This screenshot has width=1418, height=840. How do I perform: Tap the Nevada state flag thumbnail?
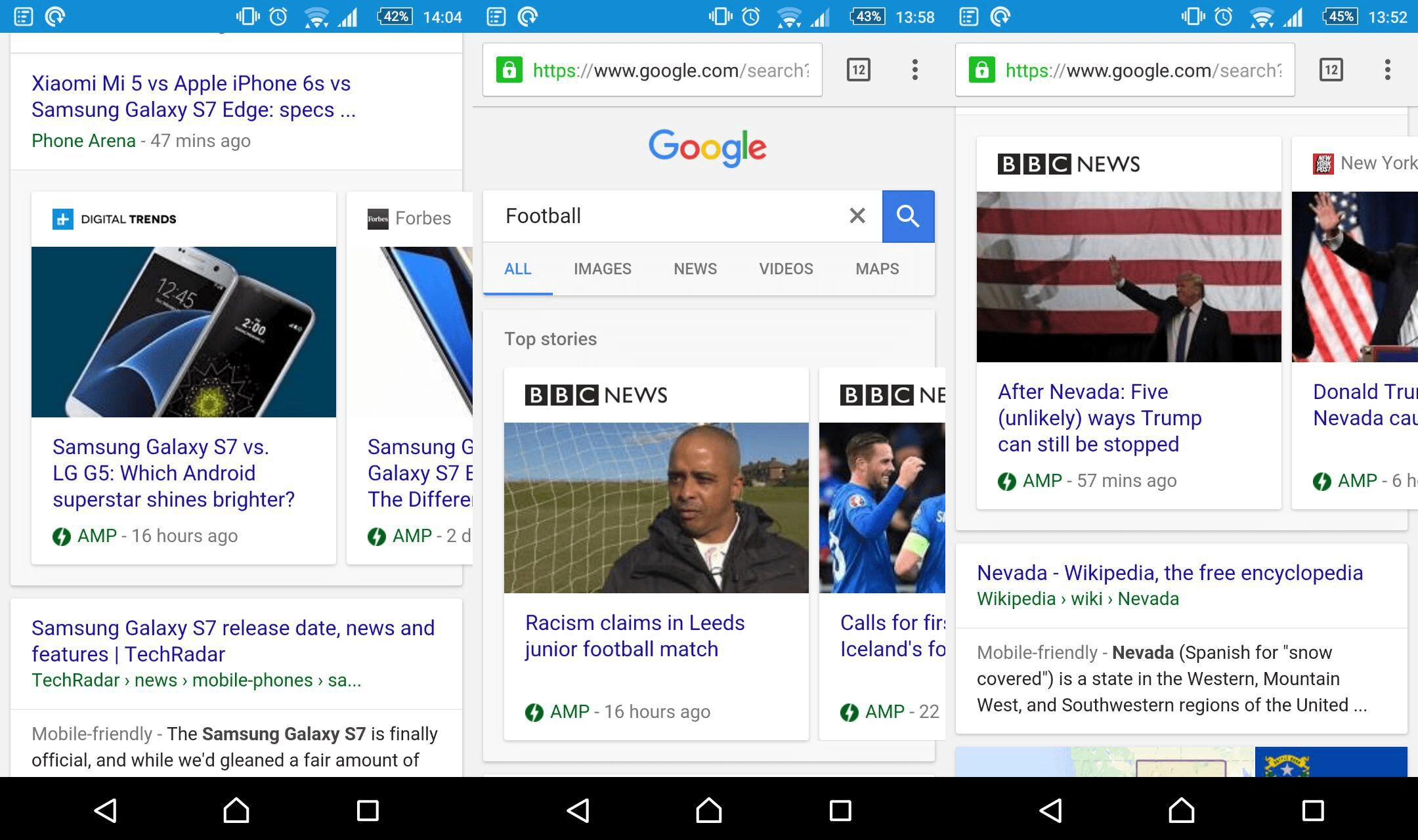click(1331, 762)
